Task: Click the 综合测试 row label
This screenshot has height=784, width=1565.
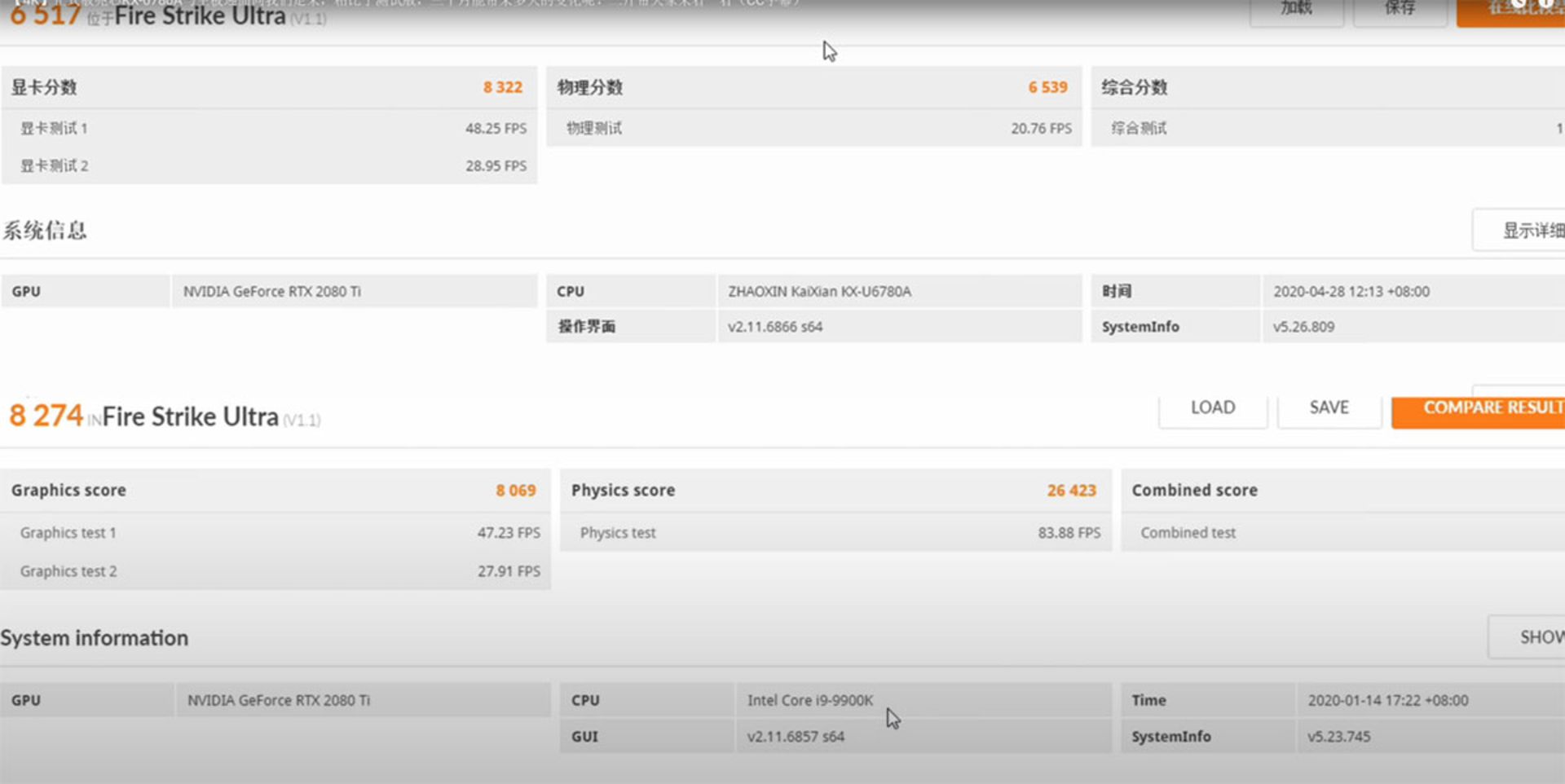Action: (x=1139, y=128)
